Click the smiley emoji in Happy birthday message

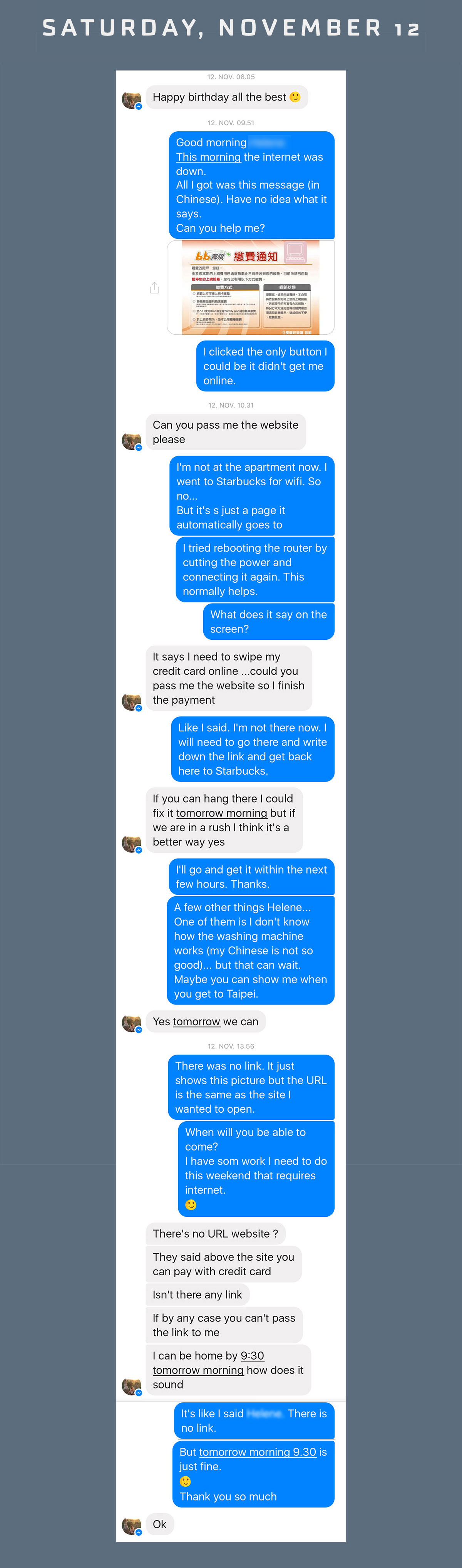(295, 97)
